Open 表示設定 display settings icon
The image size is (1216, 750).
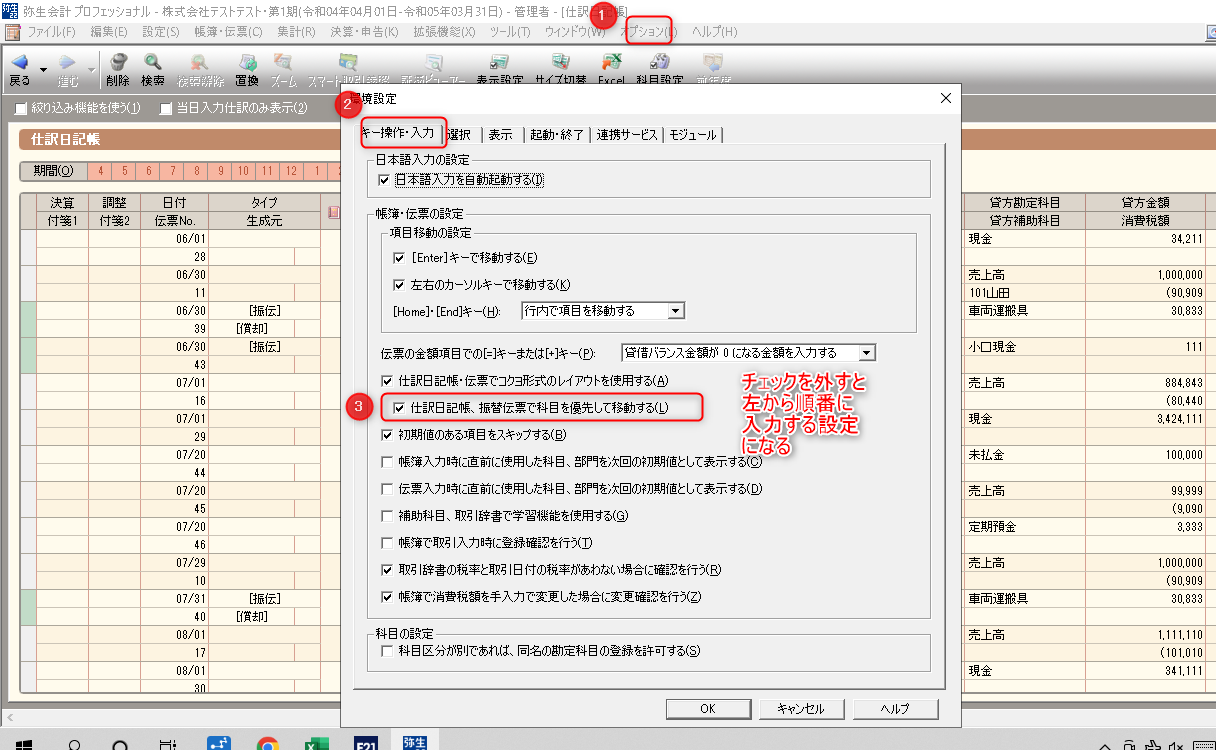click(x=499, y=69)
